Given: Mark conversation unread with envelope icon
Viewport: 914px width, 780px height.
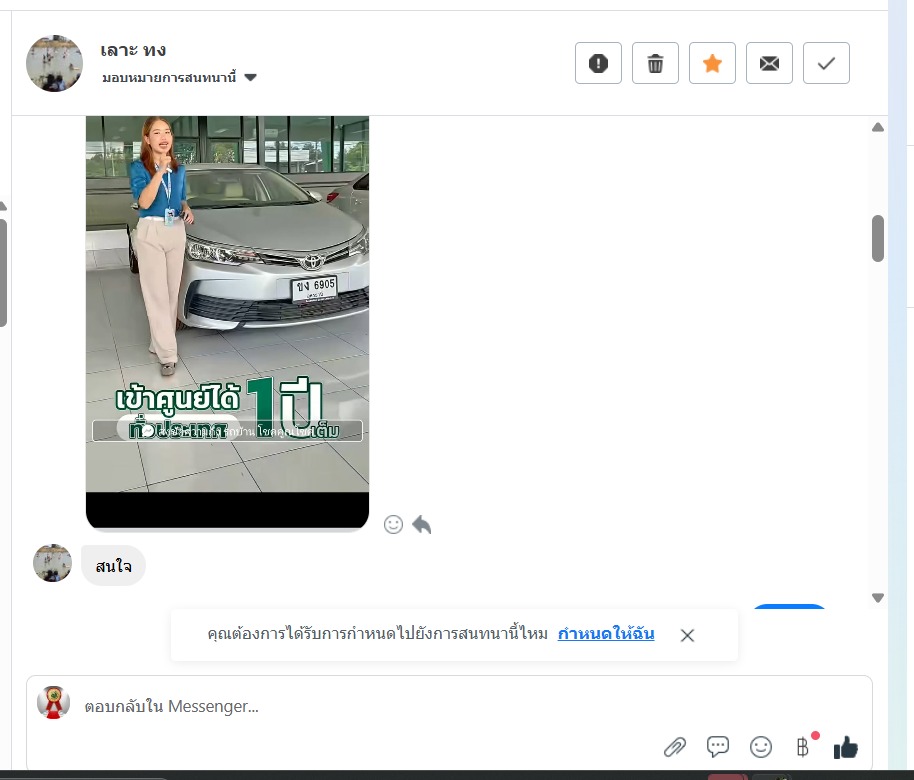Looking at the screenshot, I should 769,64.
